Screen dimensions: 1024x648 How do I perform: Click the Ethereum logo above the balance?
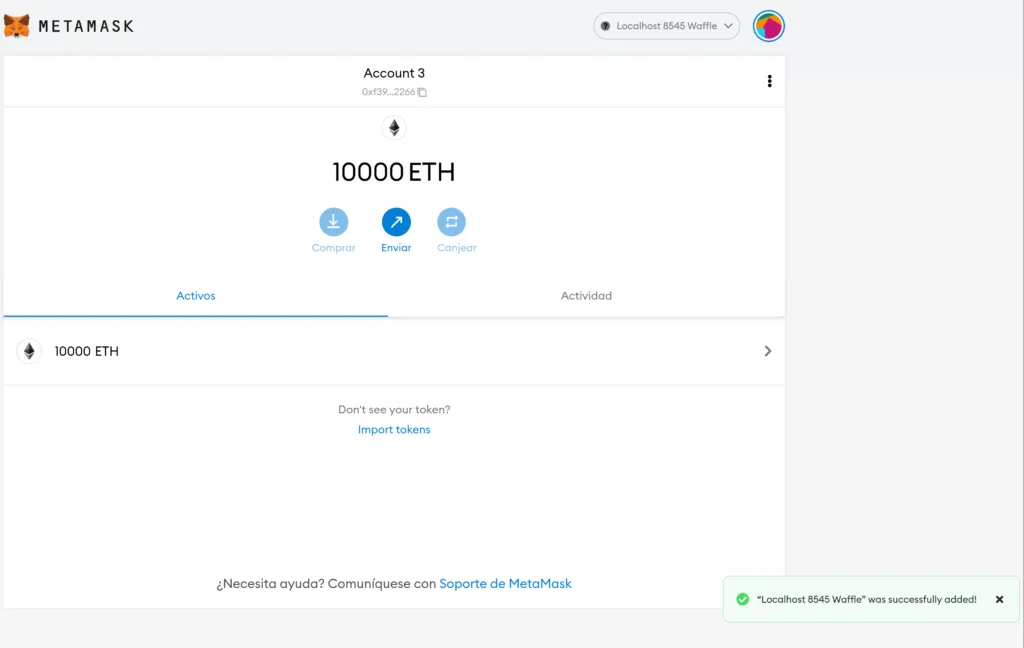point(394,128)
